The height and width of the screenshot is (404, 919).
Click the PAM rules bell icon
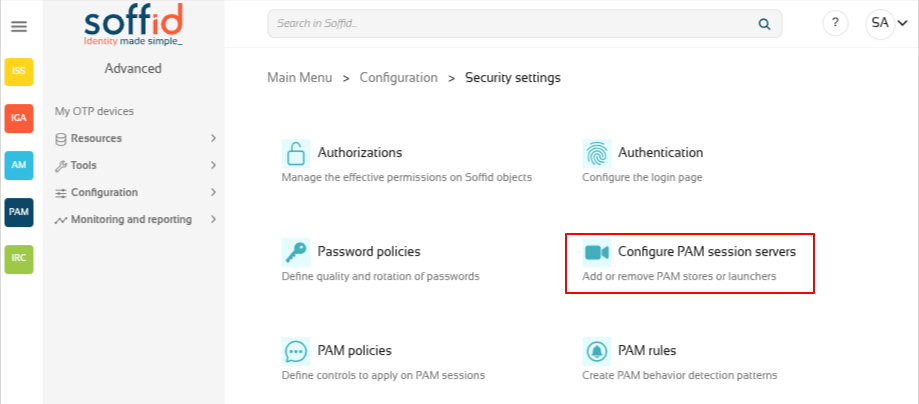tap(597, 351)
